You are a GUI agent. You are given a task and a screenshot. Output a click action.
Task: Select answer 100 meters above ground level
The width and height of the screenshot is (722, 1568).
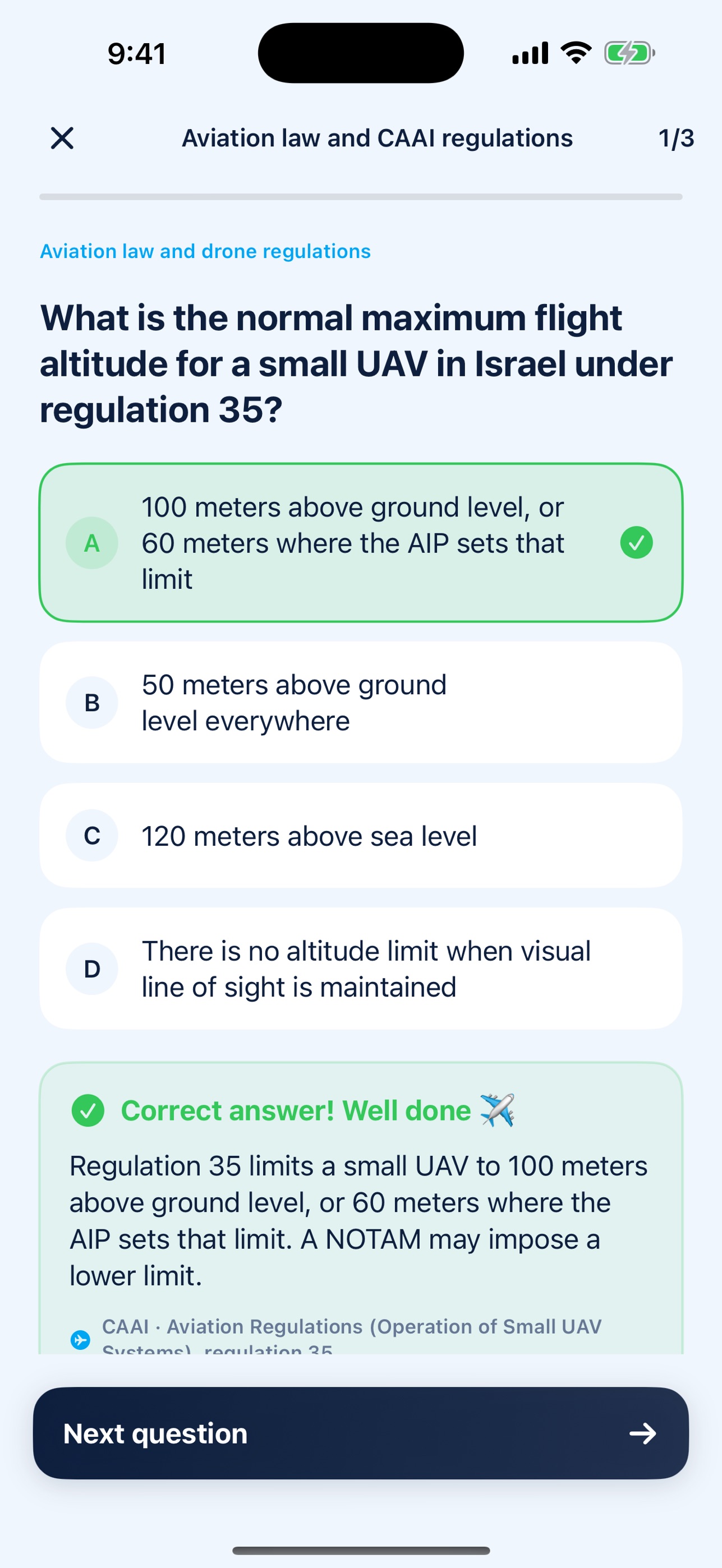click(361, 543)
